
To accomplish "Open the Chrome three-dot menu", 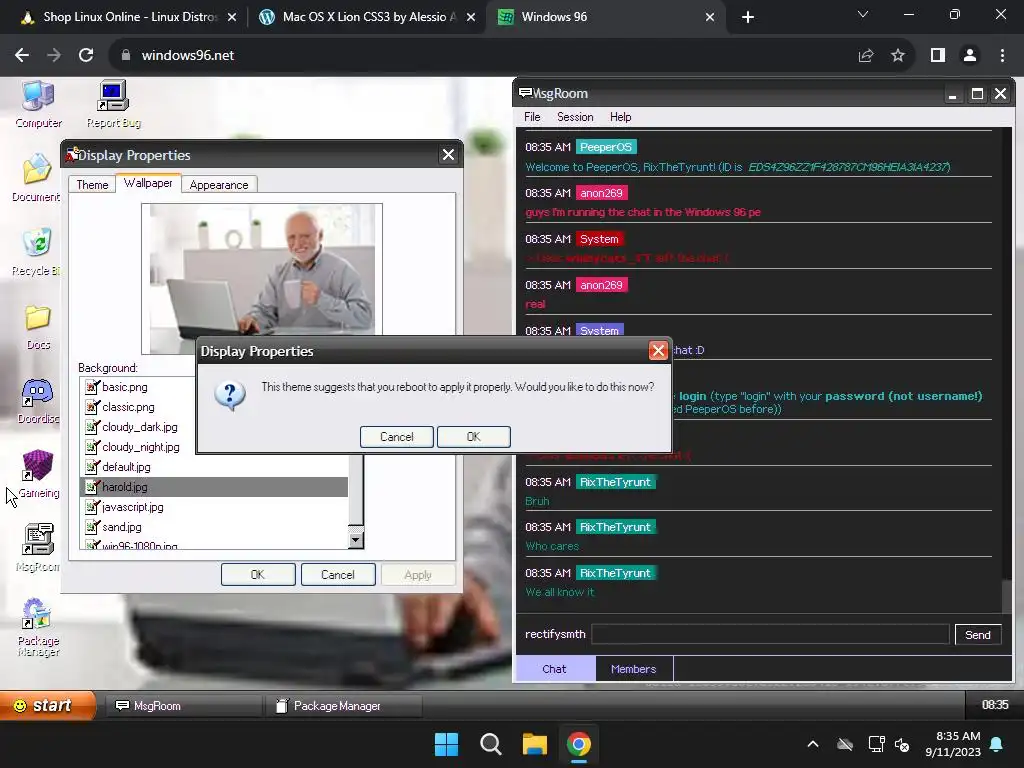I will [x=1002, y=56].
